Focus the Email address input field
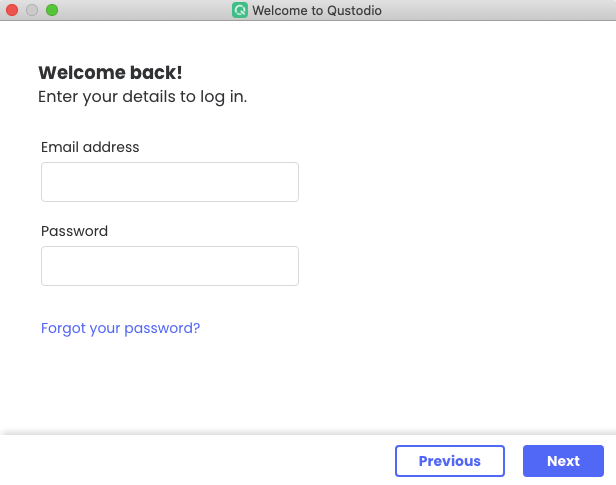This screenshot has width=616, height=485. [x=170, y=182]
